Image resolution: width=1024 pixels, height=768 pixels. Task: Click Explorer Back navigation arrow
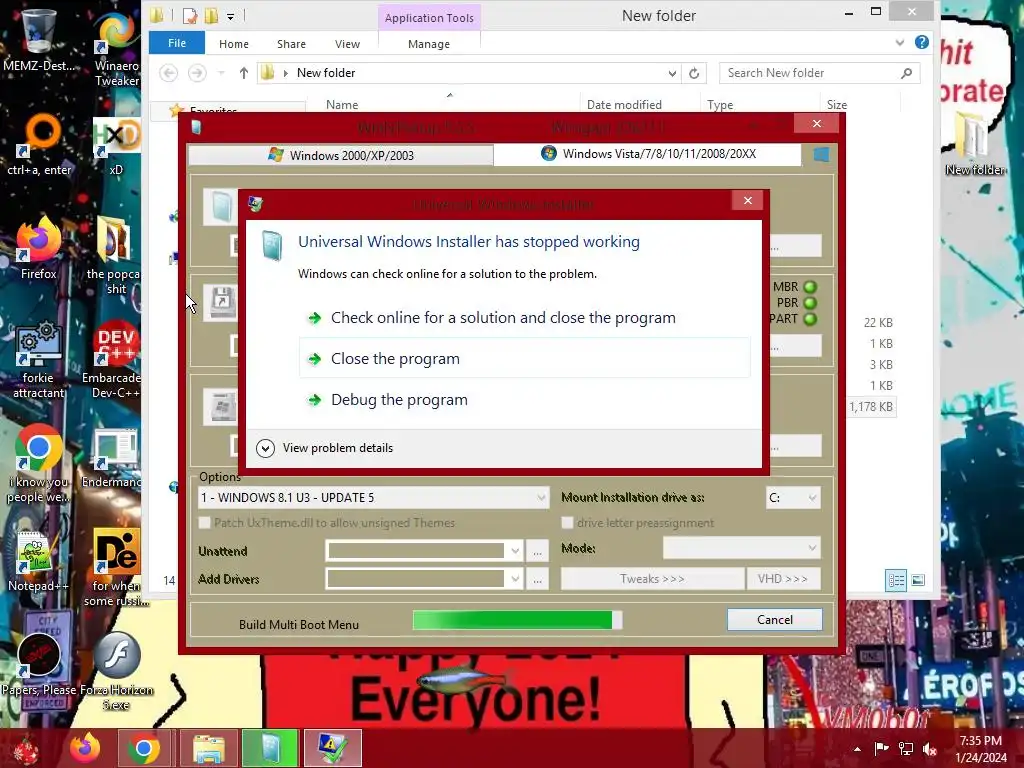pyautogui.click(x=168, y=73)
